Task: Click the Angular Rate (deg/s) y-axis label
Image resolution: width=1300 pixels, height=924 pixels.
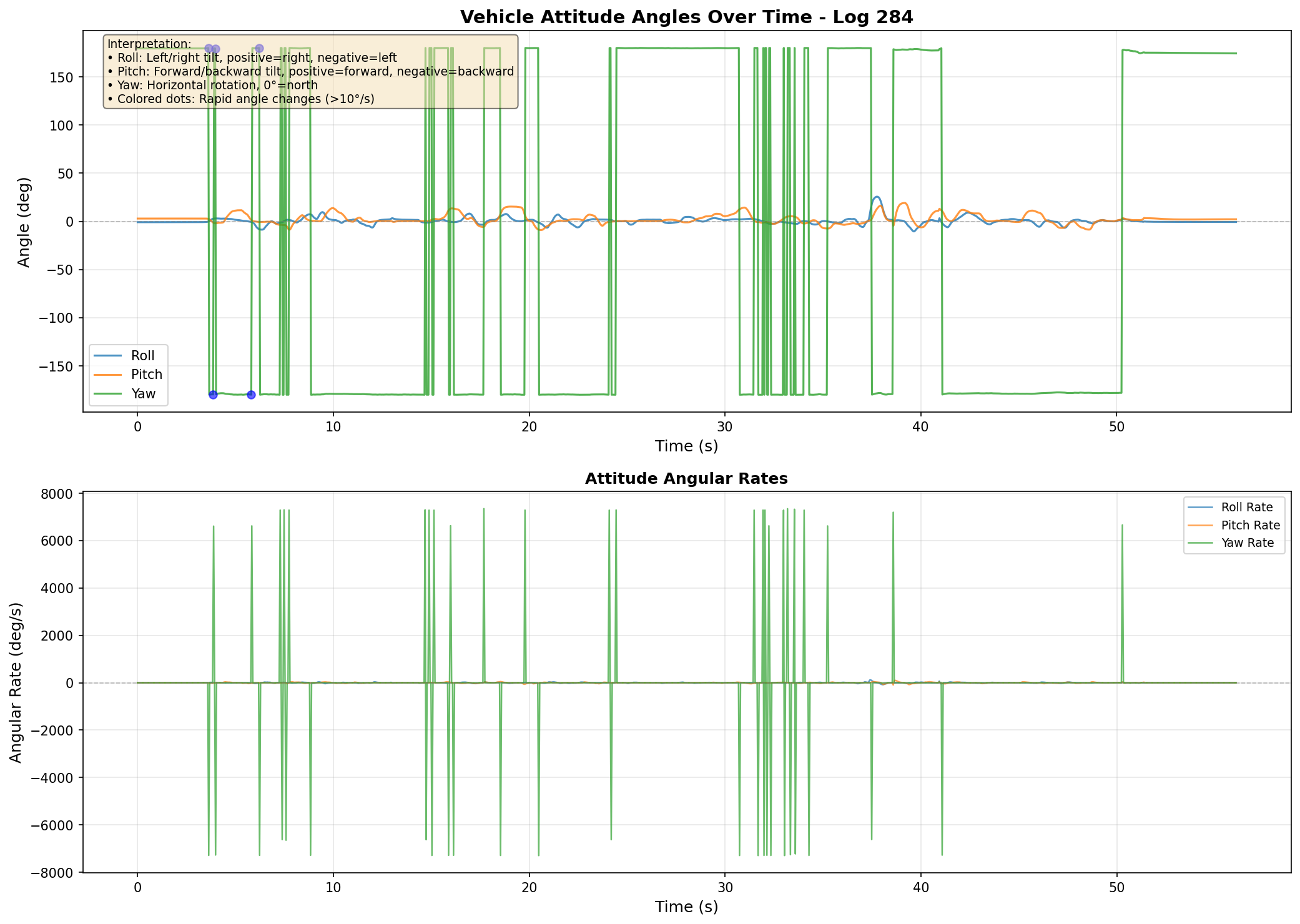Action: [16, 682]
